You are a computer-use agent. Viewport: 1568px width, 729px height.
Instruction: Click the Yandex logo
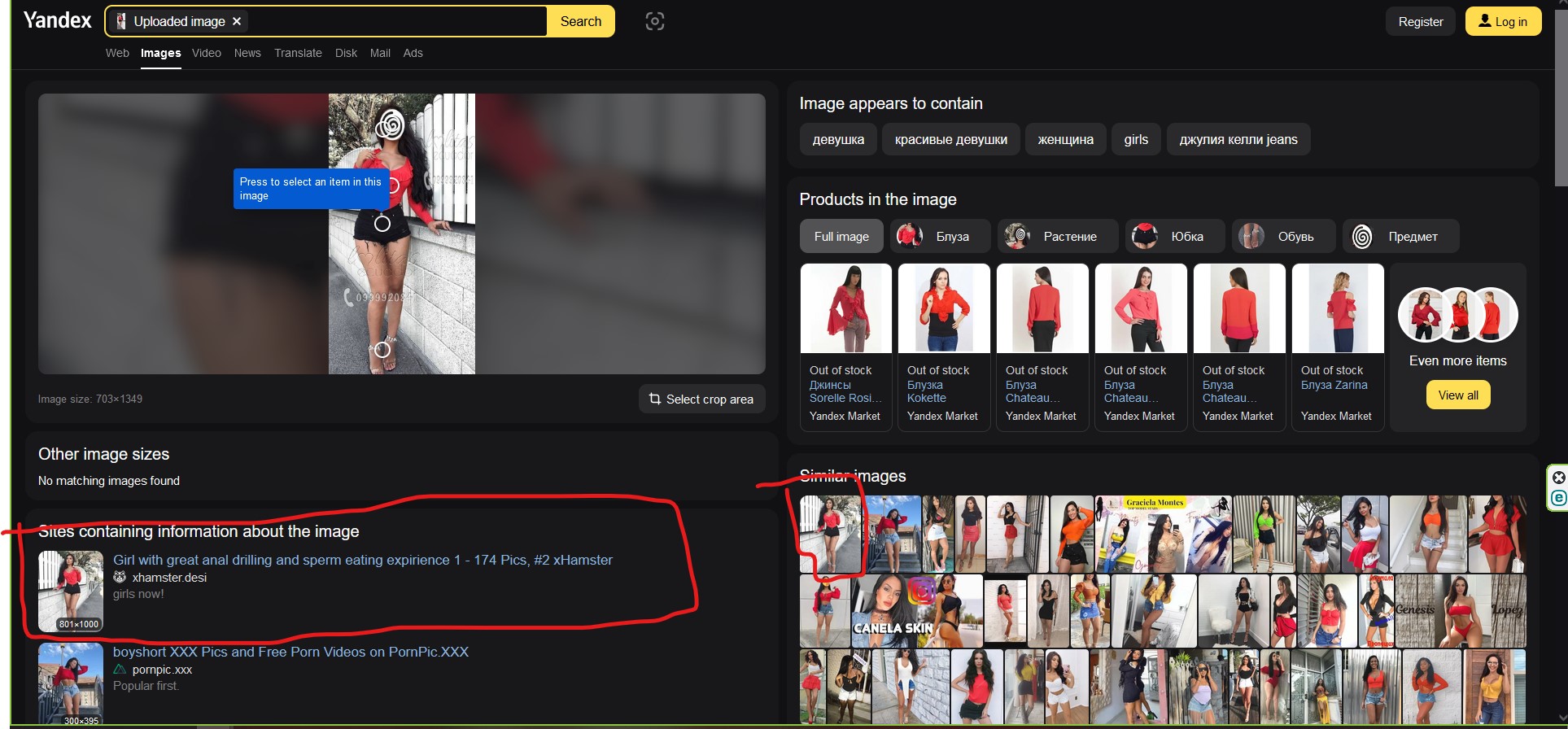point(57,20)
